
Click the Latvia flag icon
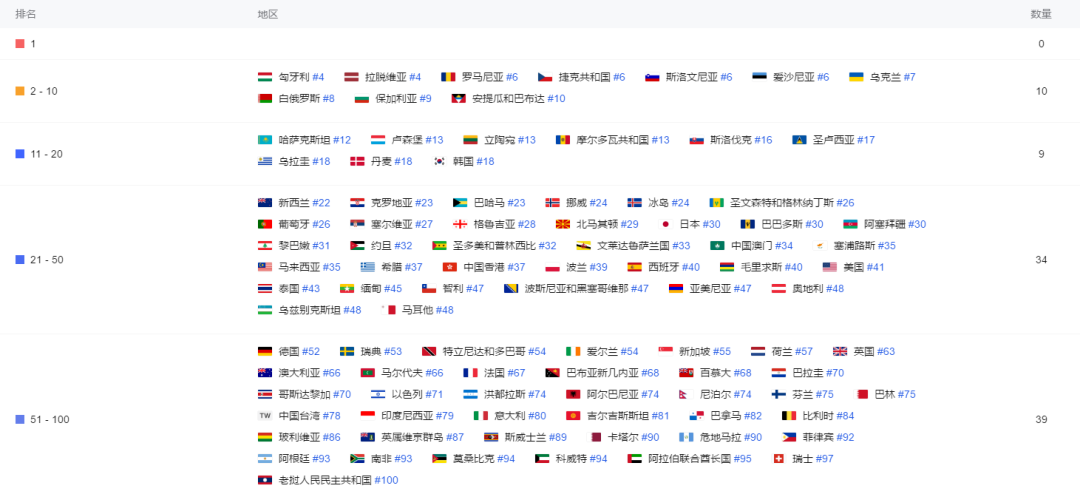pyautogui.click(x=351, y=77)
